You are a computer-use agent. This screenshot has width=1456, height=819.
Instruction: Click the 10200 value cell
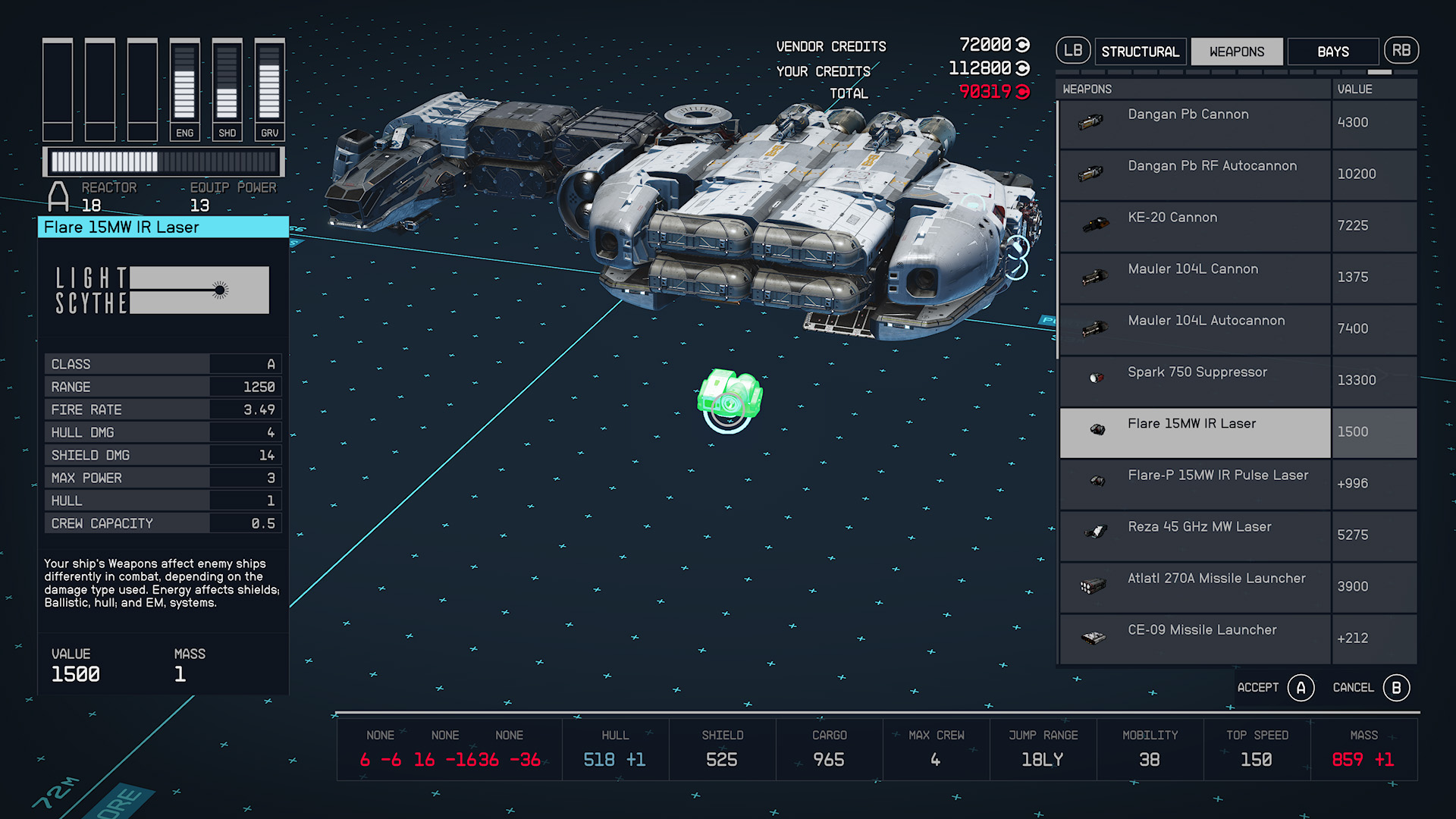1374,174
